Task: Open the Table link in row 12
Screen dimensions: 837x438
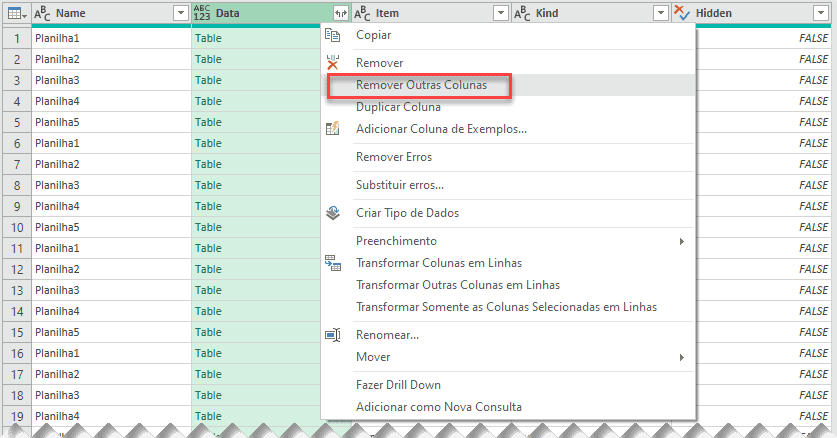Action: [x=208, y=269]
